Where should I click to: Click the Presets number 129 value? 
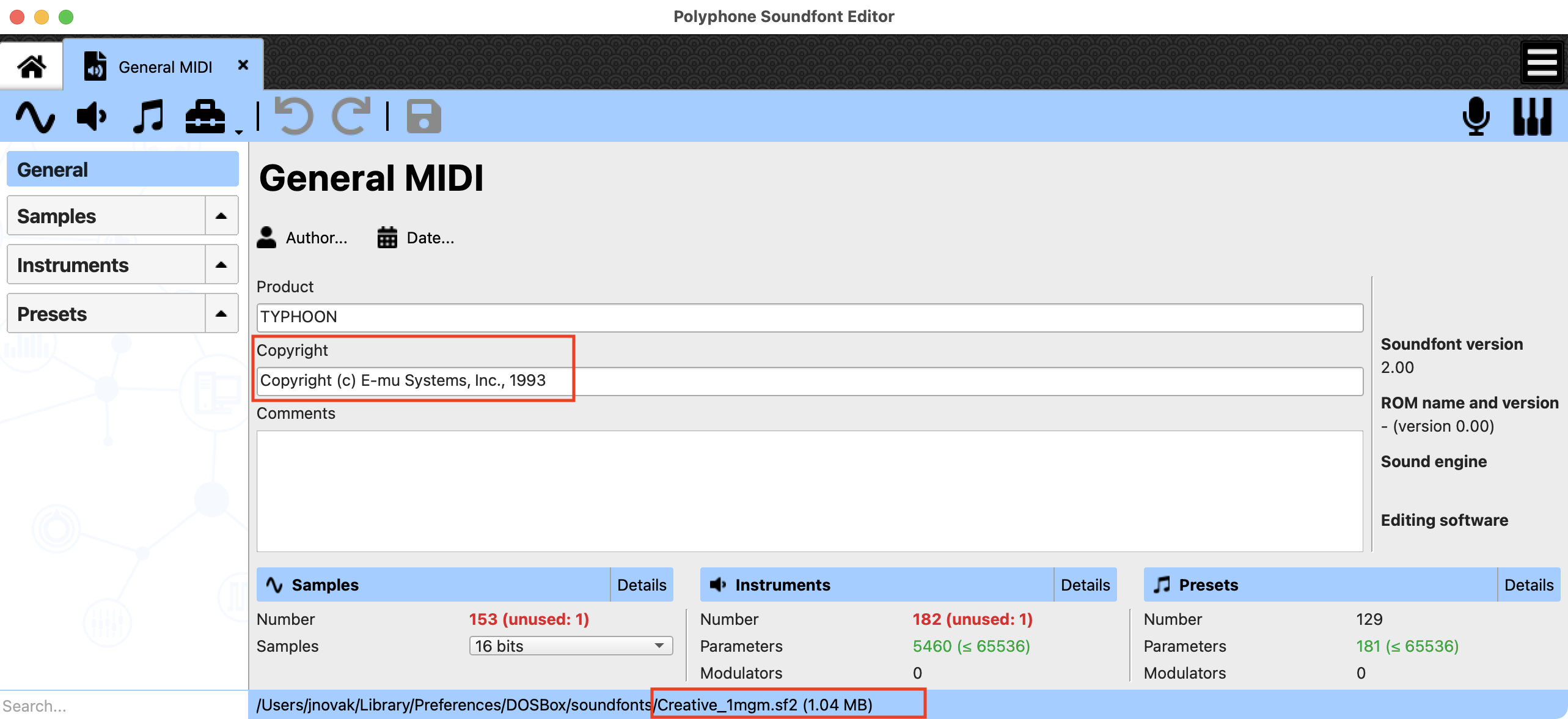(x=1369, y=619)
